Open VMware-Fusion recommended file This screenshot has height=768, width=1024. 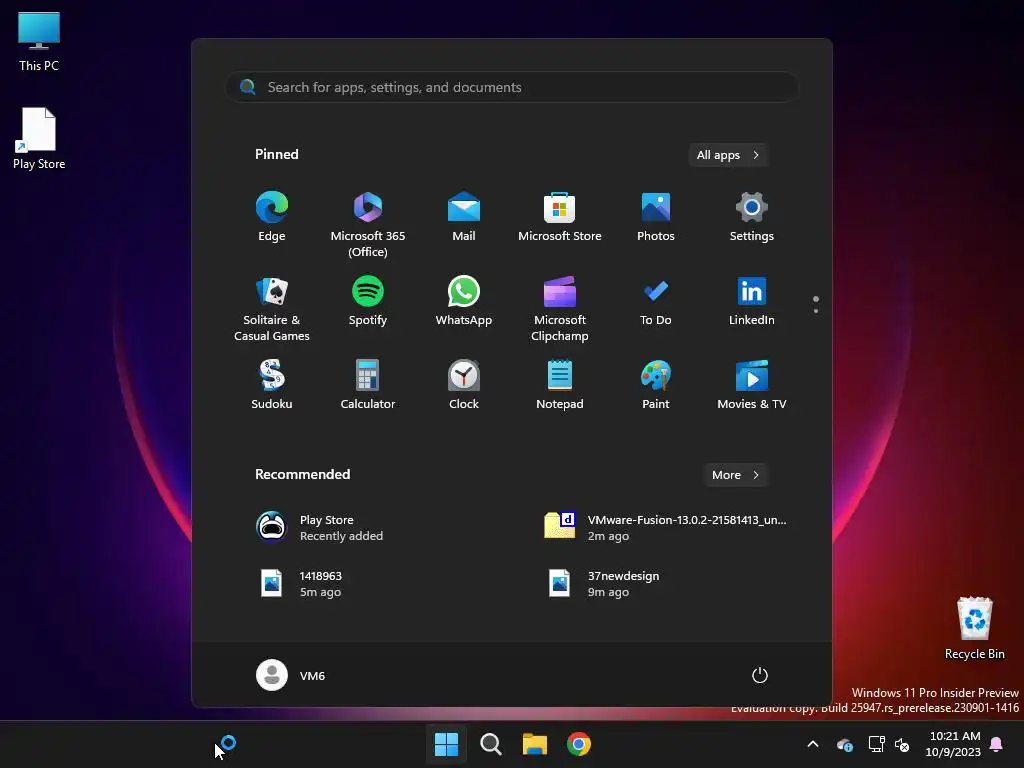665,528
